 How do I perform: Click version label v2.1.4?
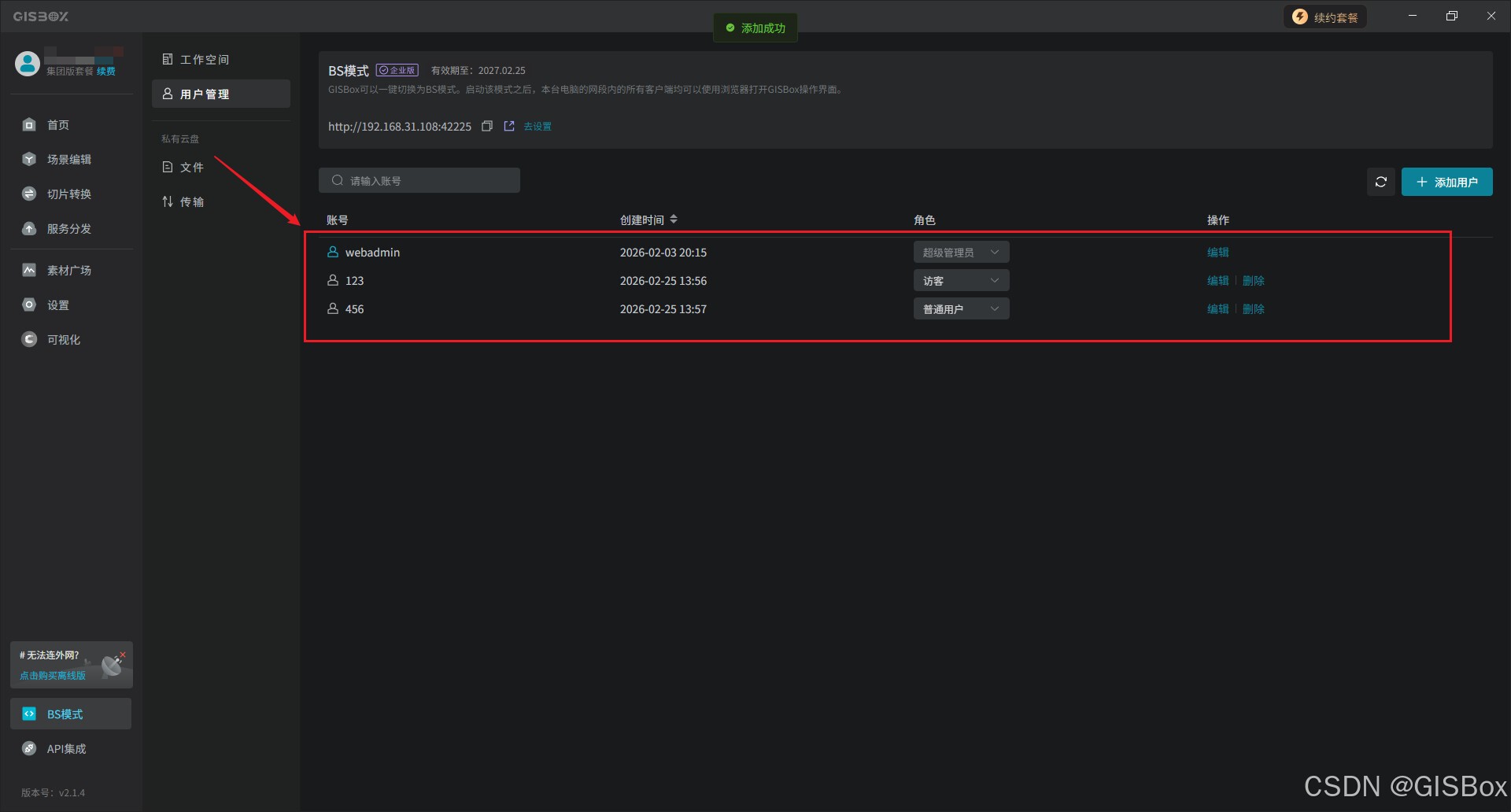click(x=53, y=792)
